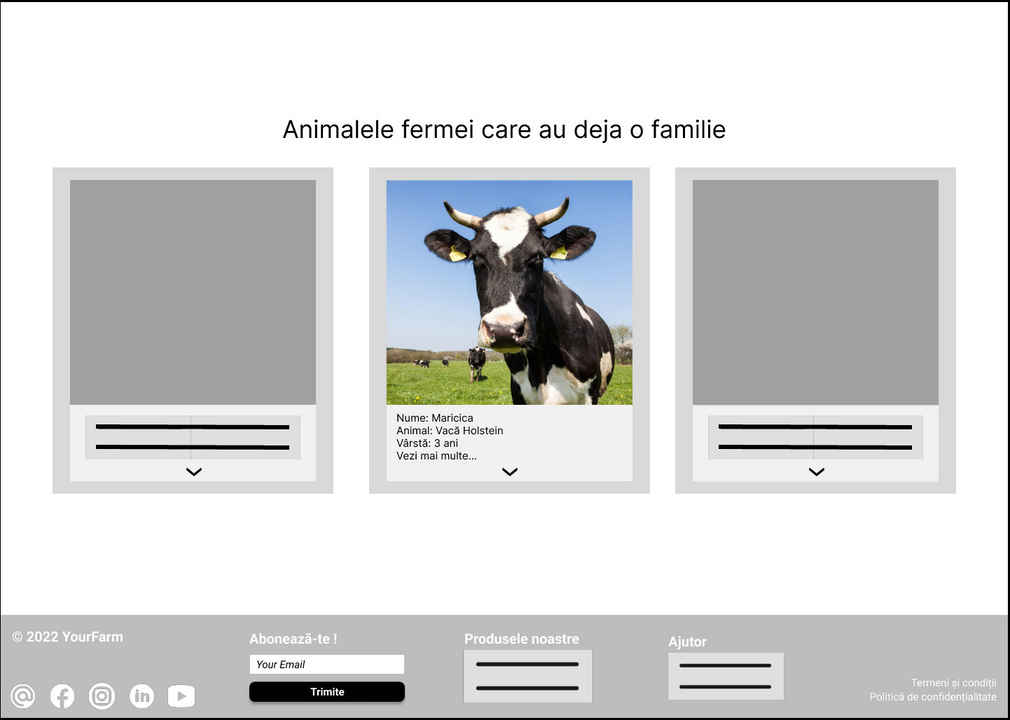Expand Maricica's card with the chevron
Image resolution: width=1010 pixels, height=720 pixels.
(x=510, y=472)
